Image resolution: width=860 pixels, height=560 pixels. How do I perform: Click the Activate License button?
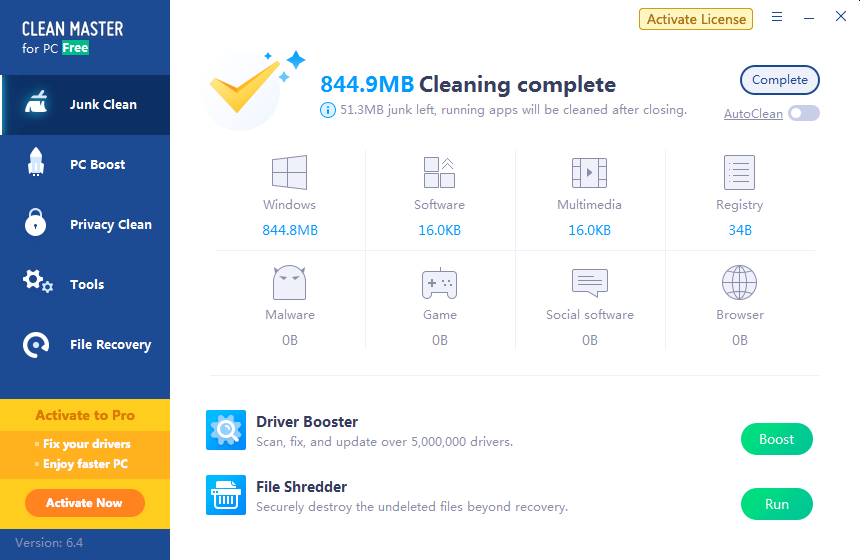pyautogui.click(x=696, y=19)
